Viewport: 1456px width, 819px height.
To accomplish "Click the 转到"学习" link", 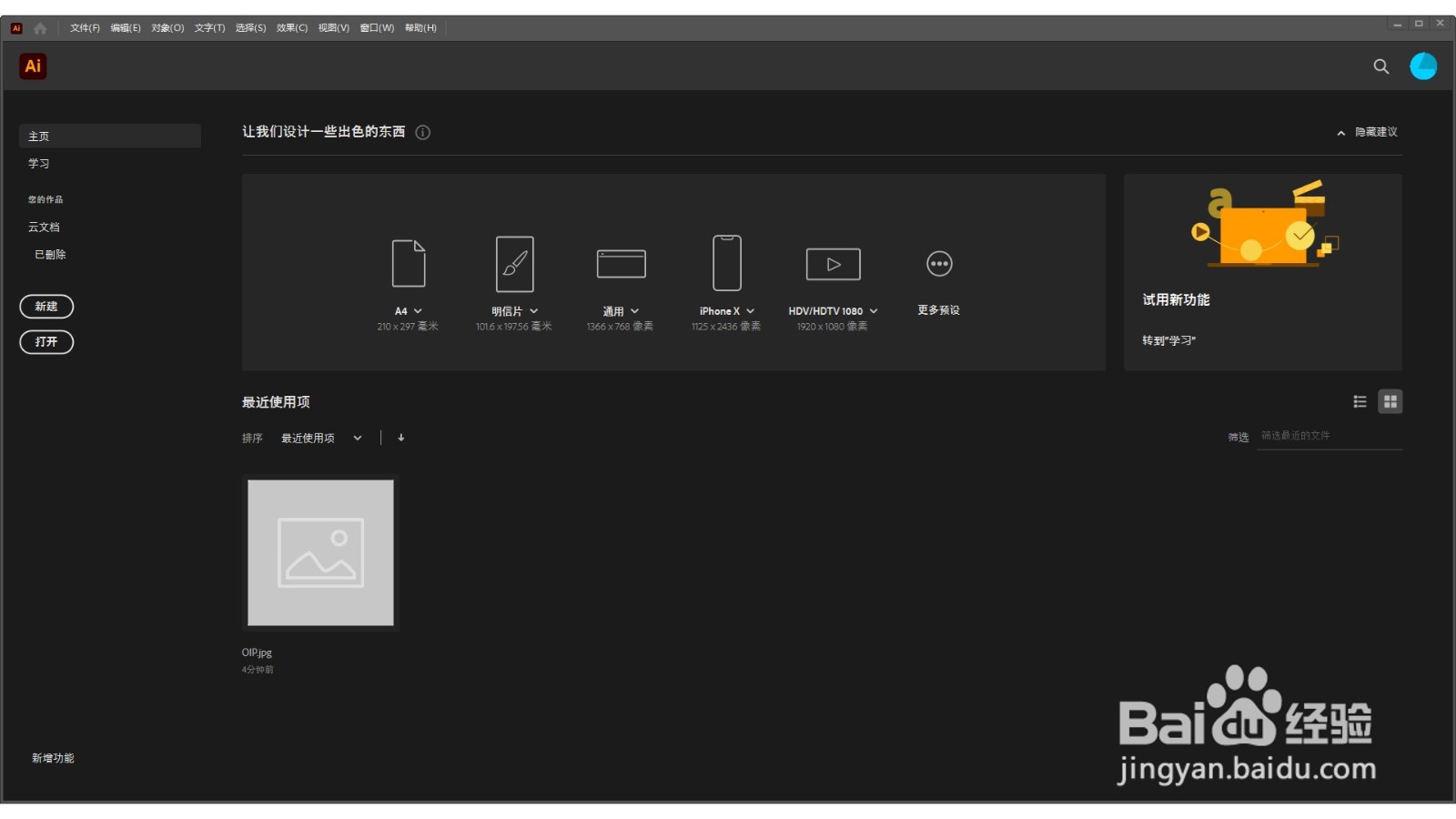I will 1169,340.
